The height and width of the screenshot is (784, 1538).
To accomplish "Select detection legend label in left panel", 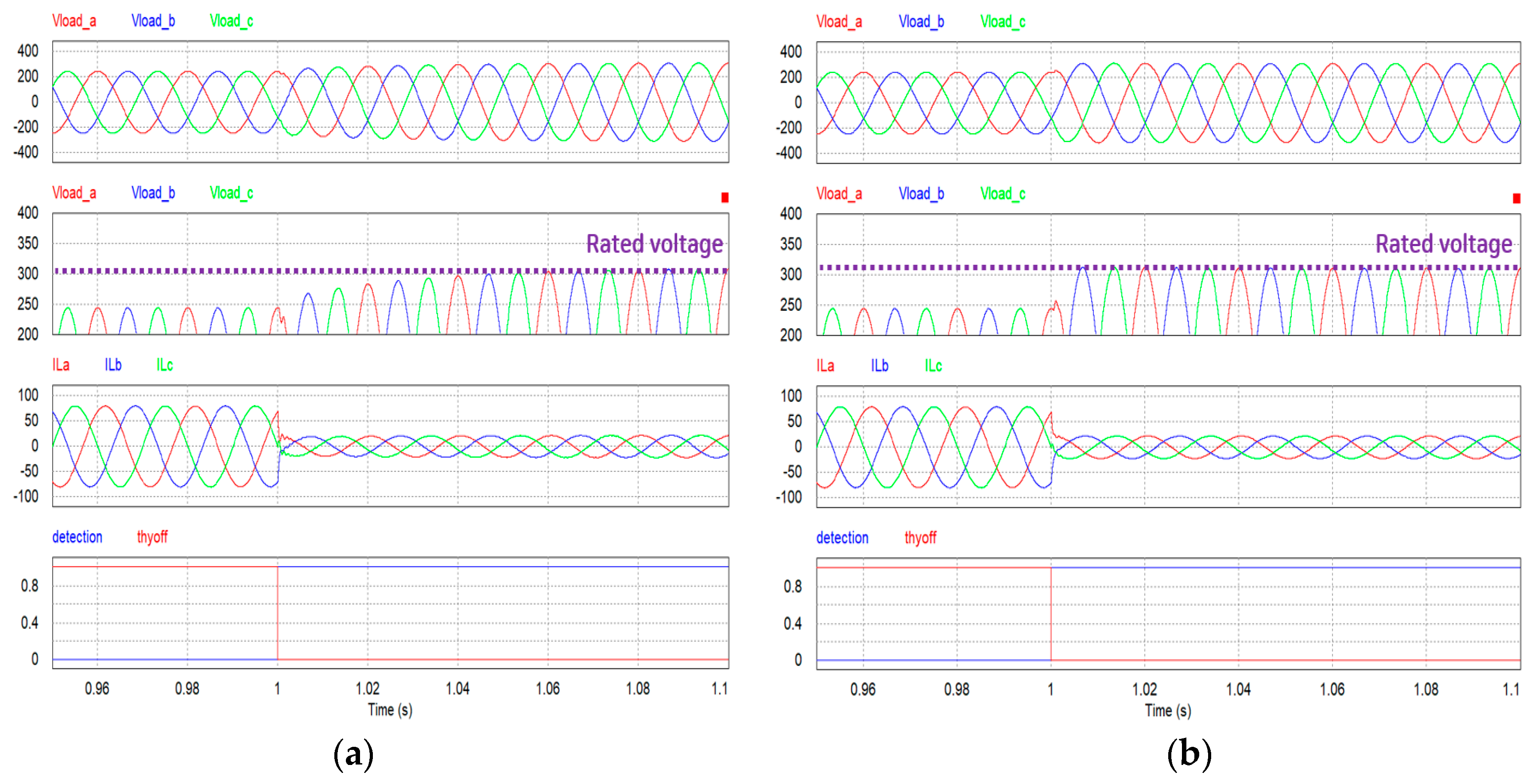I will (x=77, y=537).
